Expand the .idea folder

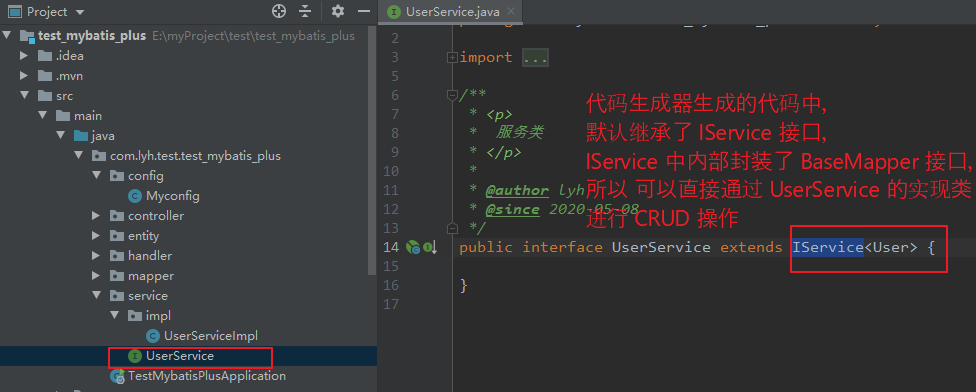(x=24, y=56)
